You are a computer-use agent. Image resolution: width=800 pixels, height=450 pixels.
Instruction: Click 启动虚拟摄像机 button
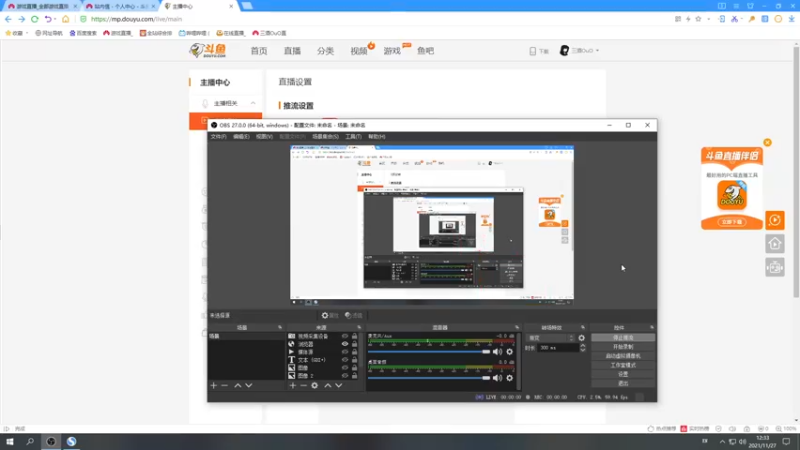(623, 356)
